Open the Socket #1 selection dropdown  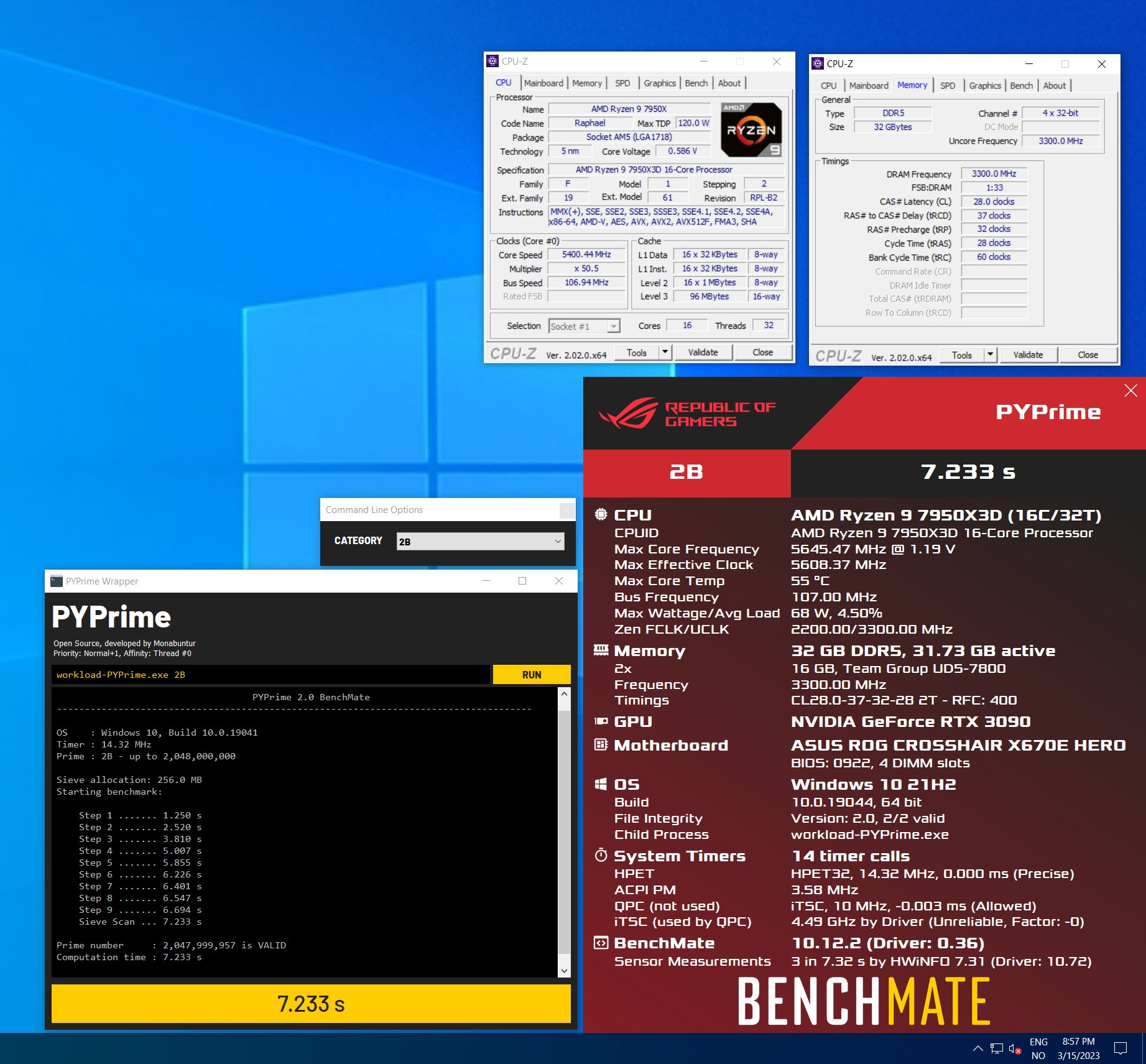coord(585,326)
